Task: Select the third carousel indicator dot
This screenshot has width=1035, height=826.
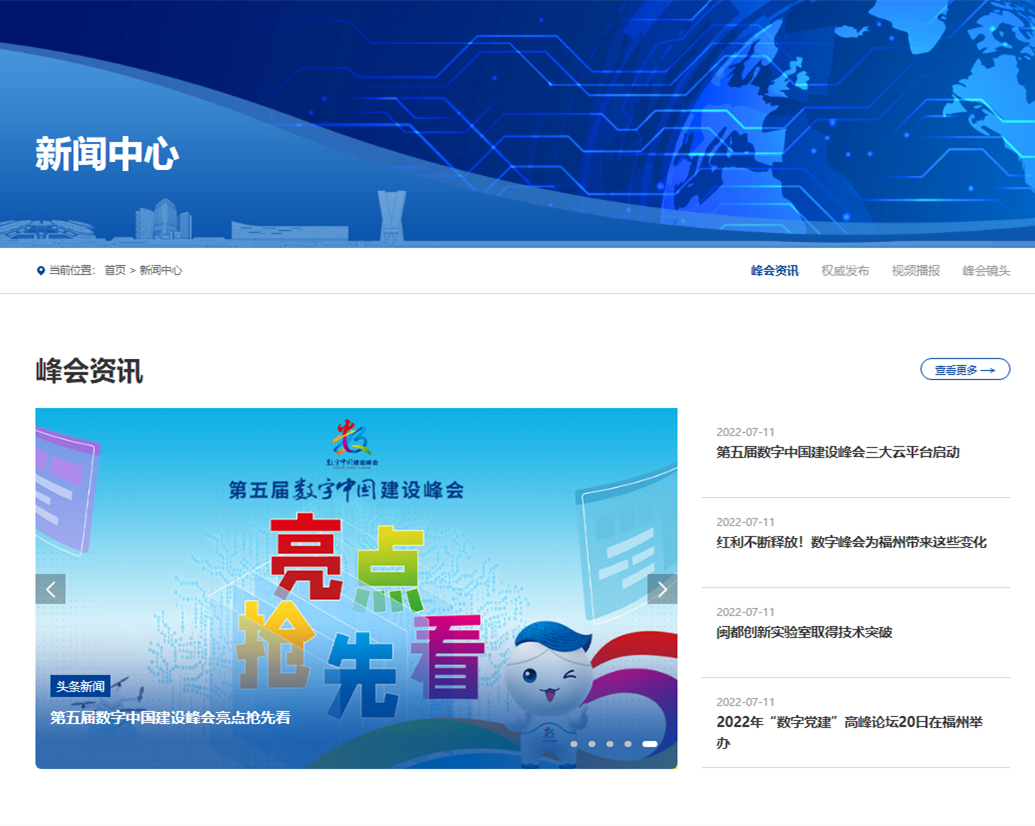Action: [610, 744]
